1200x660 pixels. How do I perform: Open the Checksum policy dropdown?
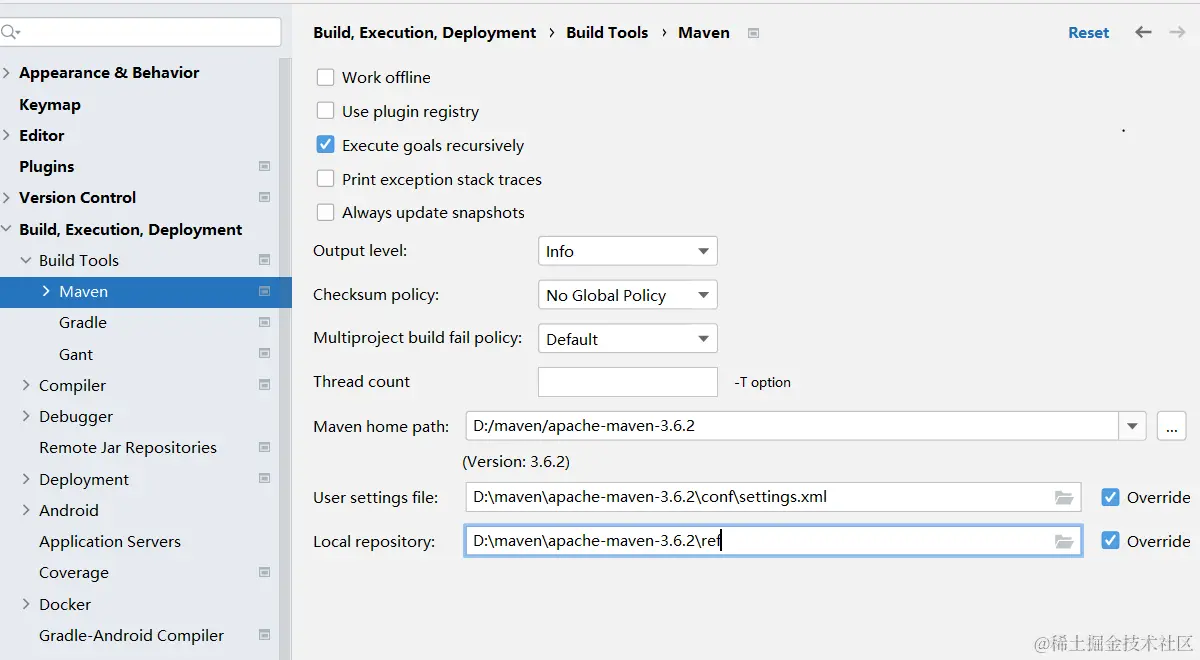[627, 295]
